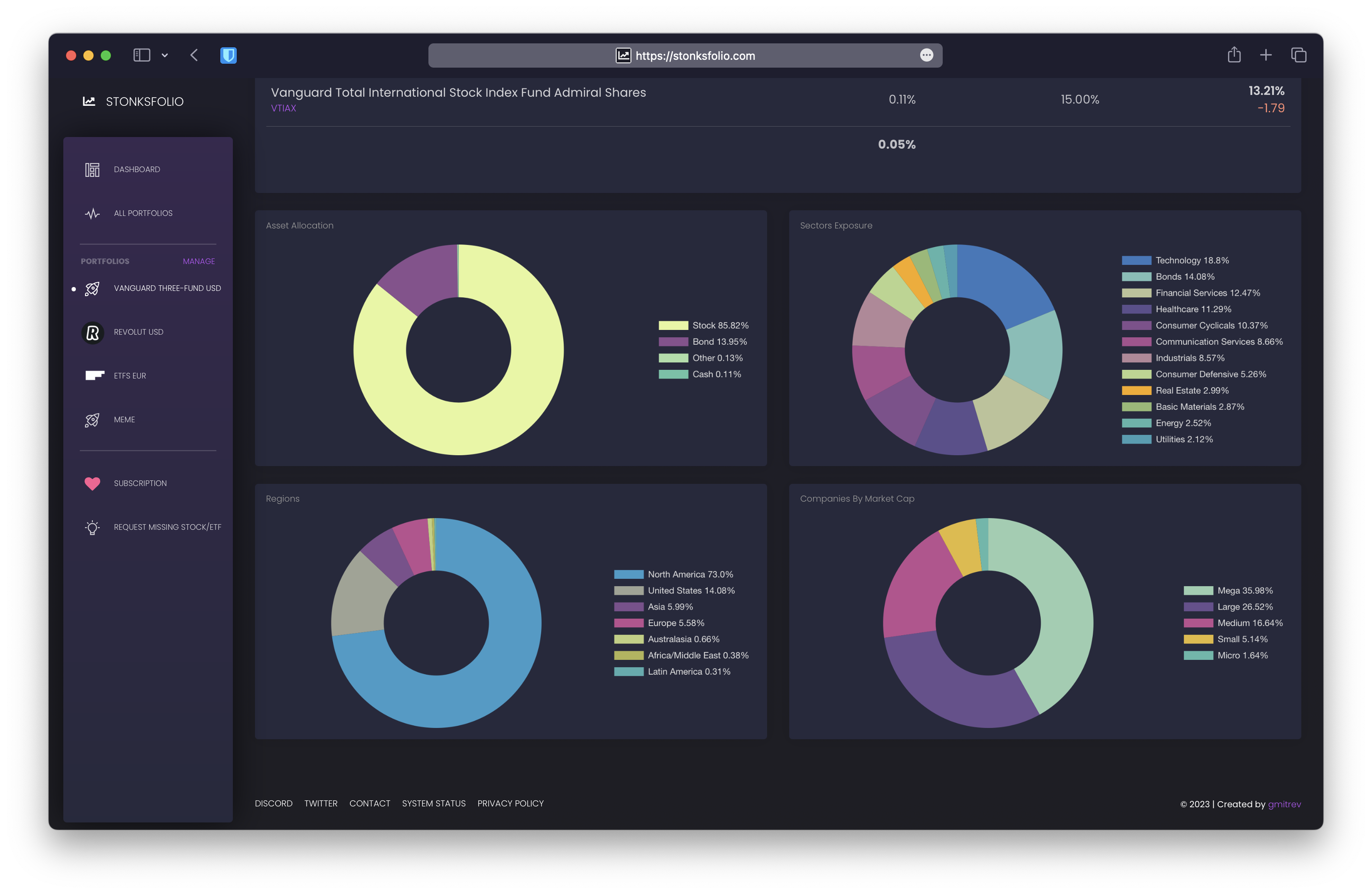The width and height of the screenshot is (1372, 894).
Task: Click the 15.00% allocation value
Action: point(1080,100)
